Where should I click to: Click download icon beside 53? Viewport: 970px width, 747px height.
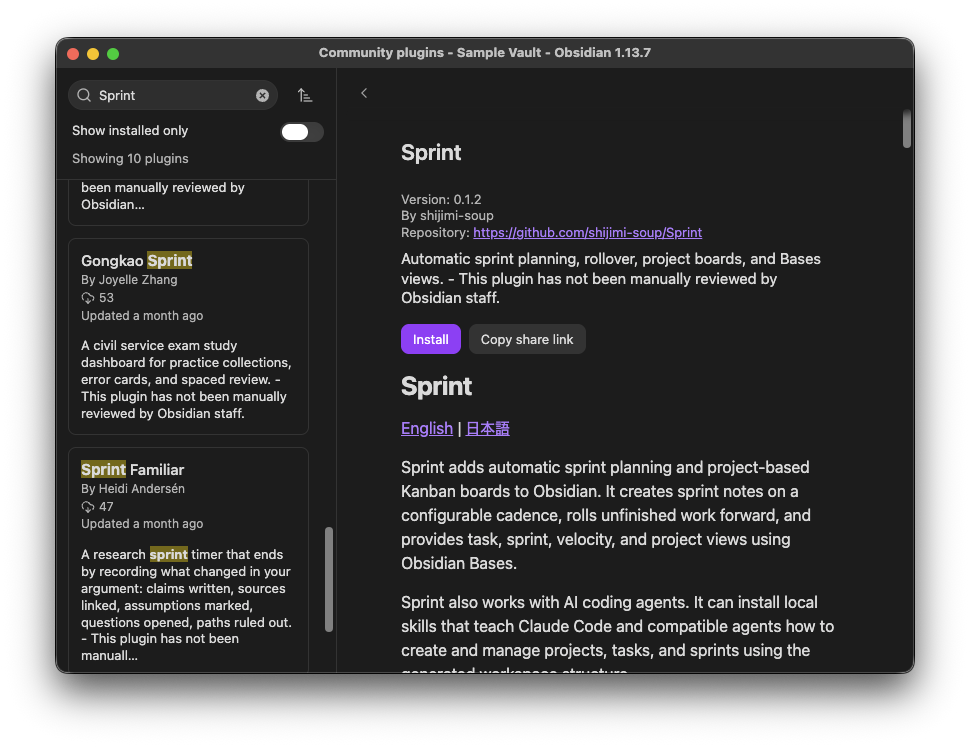pos(88,298)
